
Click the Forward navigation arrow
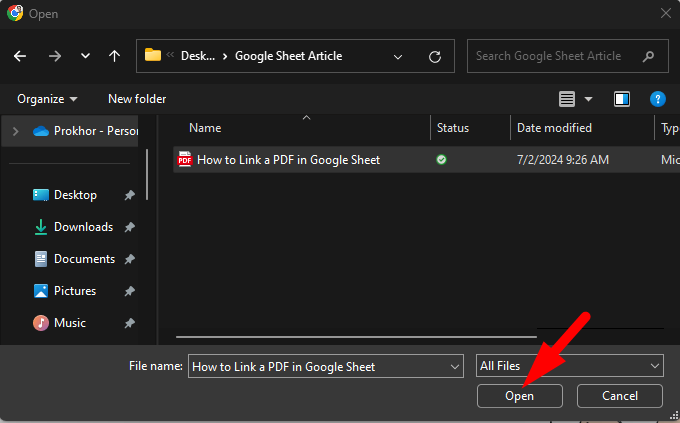(x=54, y=56)
